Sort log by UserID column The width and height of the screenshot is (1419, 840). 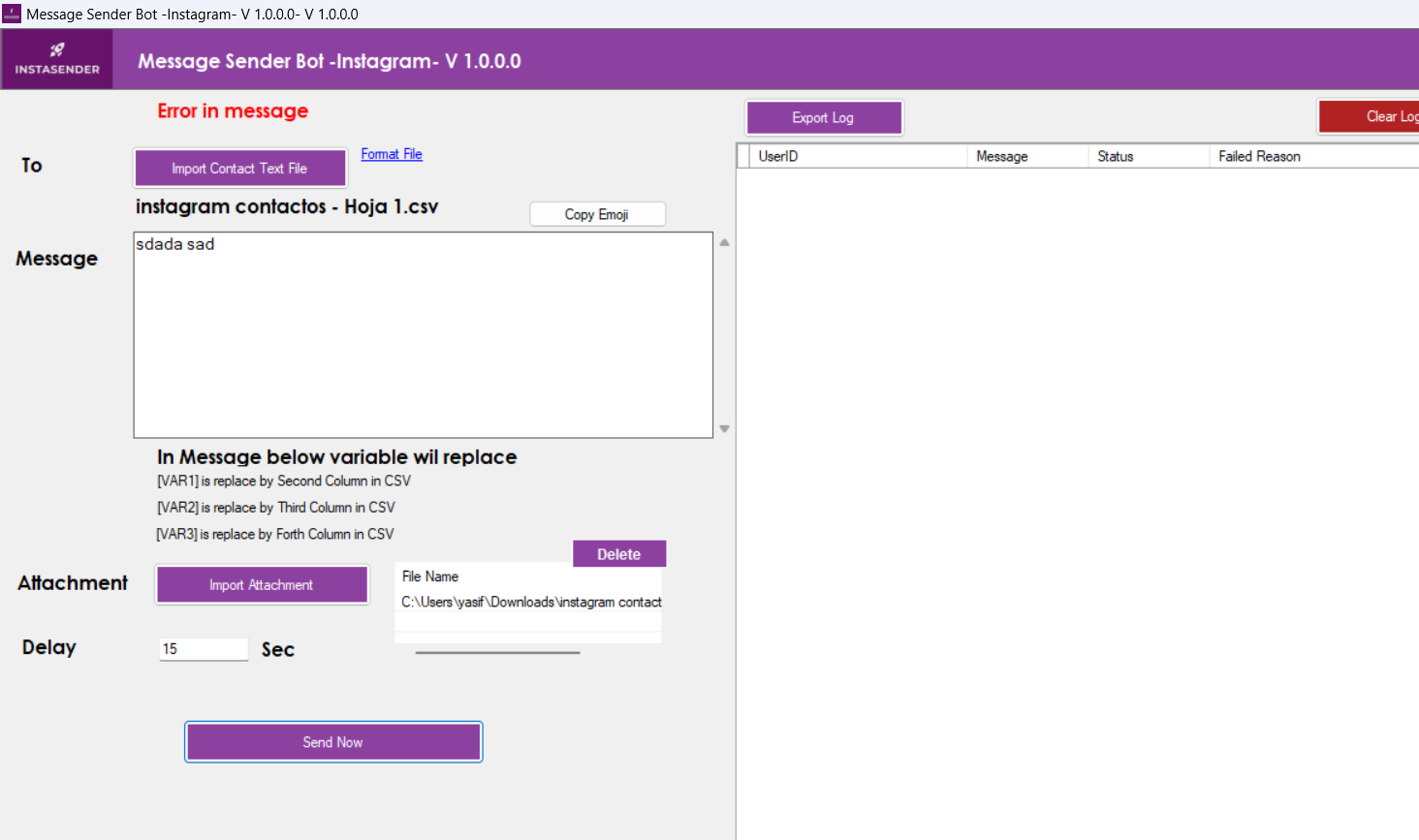click(859, 156)
